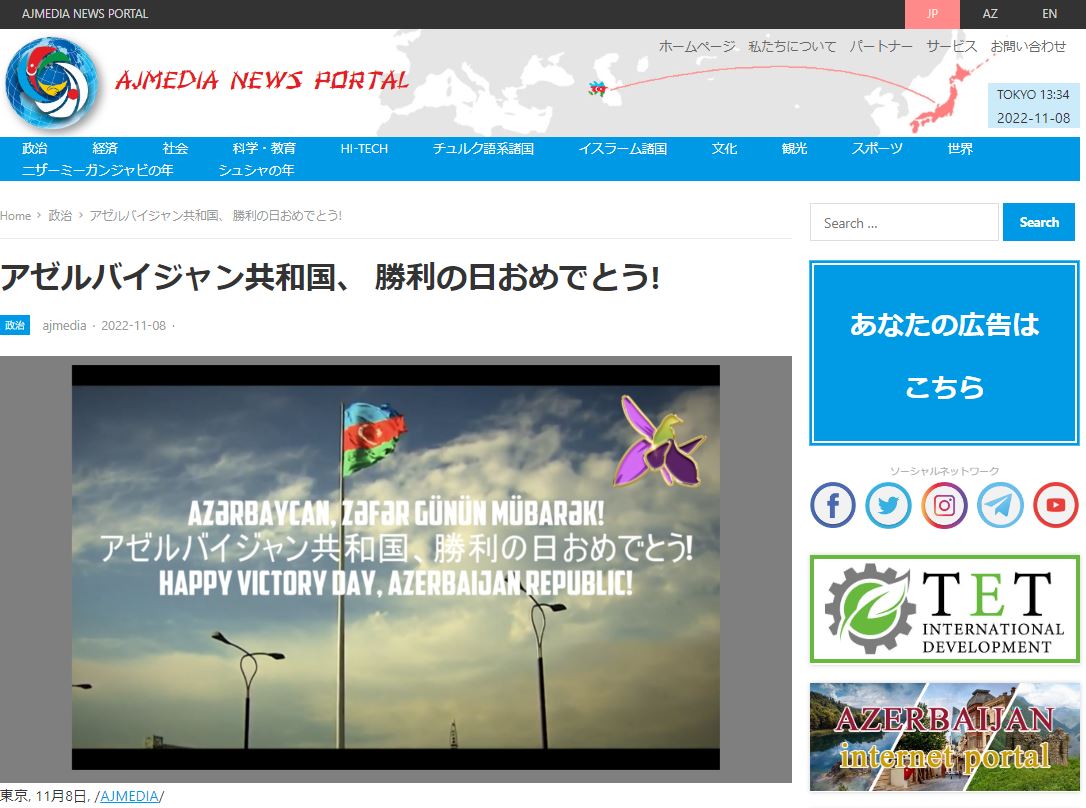The image size is (1086, 808).
Task: Go to Home breadcrumb
Action: pos(15,215)
